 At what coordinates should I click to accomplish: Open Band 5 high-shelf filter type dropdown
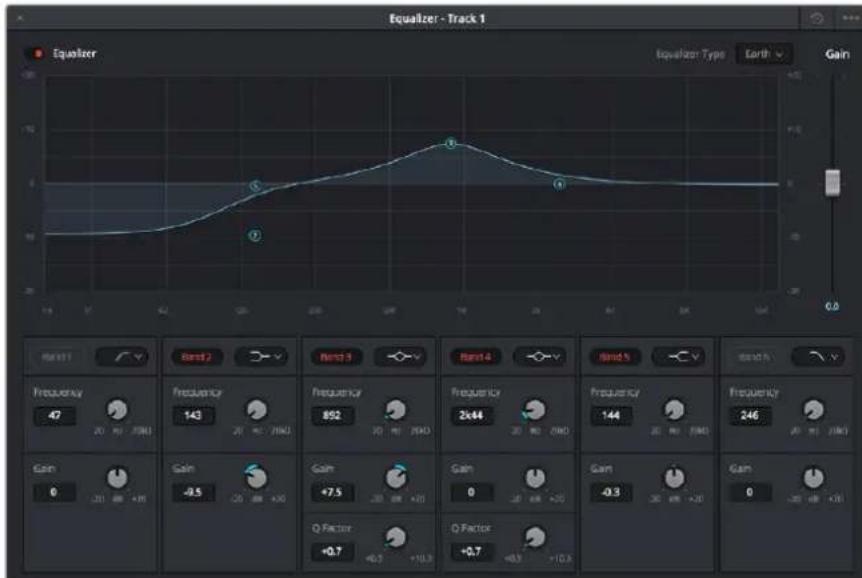679,357
